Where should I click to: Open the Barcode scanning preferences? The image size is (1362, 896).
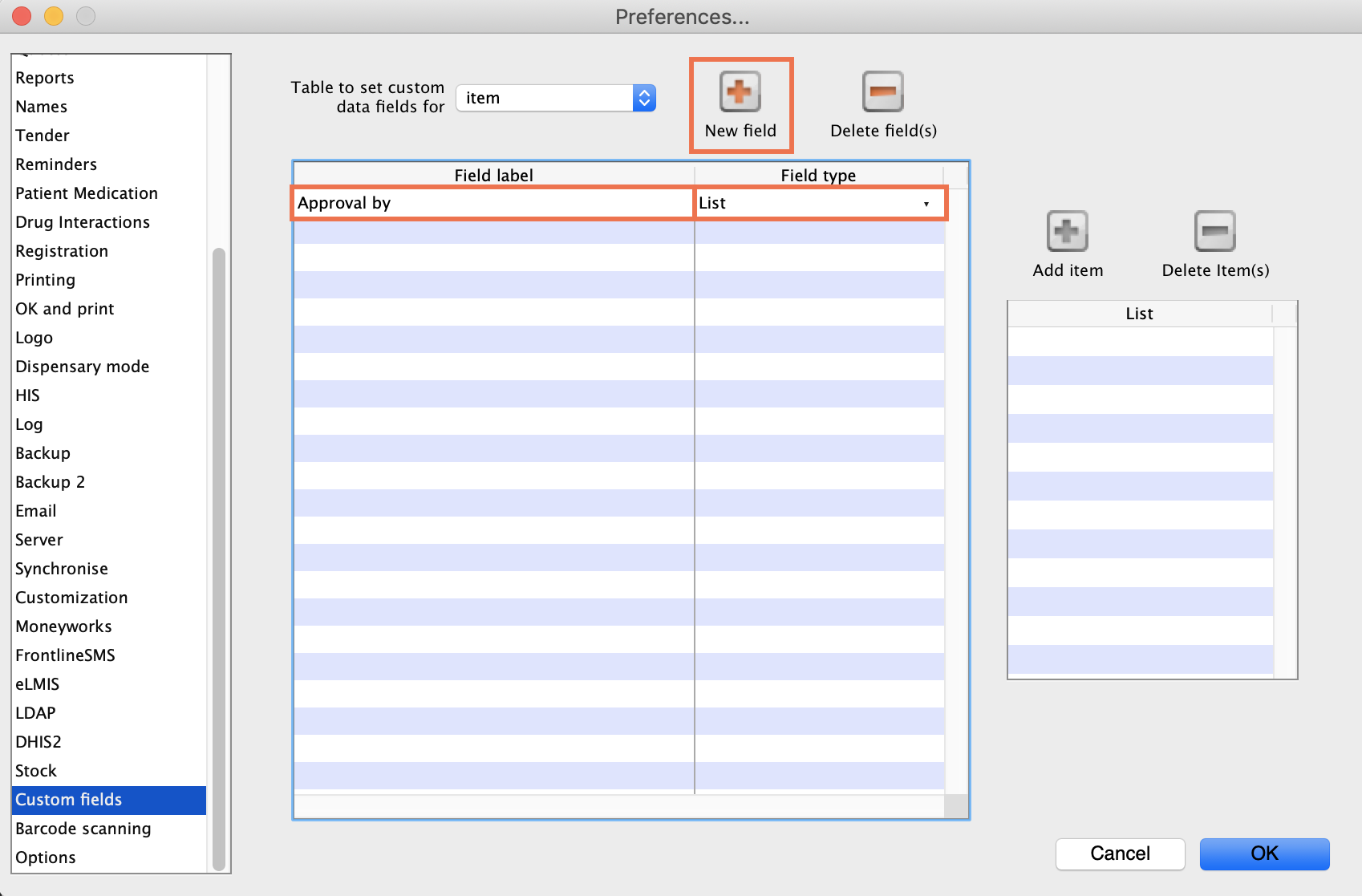point(83,829)
